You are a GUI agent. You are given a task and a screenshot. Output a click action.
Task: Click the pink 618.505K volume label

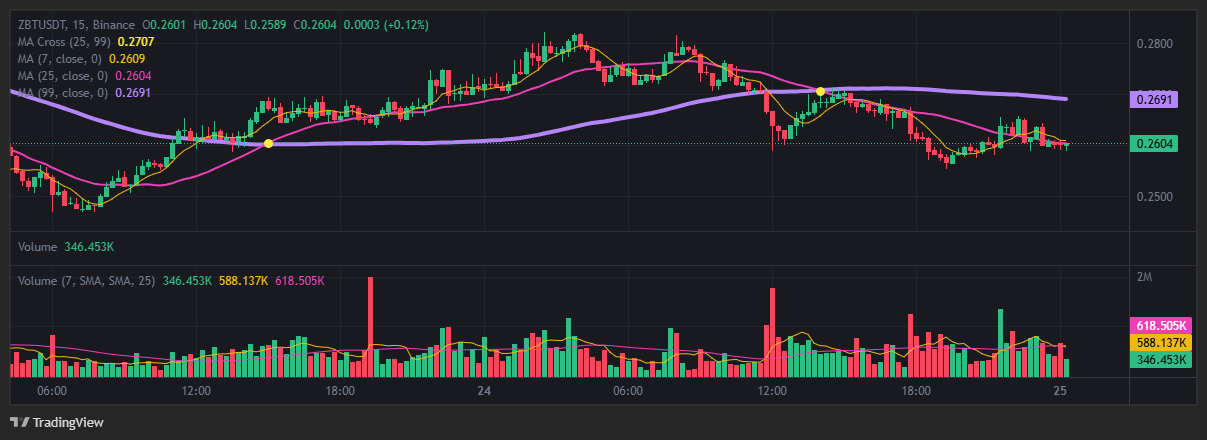(x=1160, y=326)
